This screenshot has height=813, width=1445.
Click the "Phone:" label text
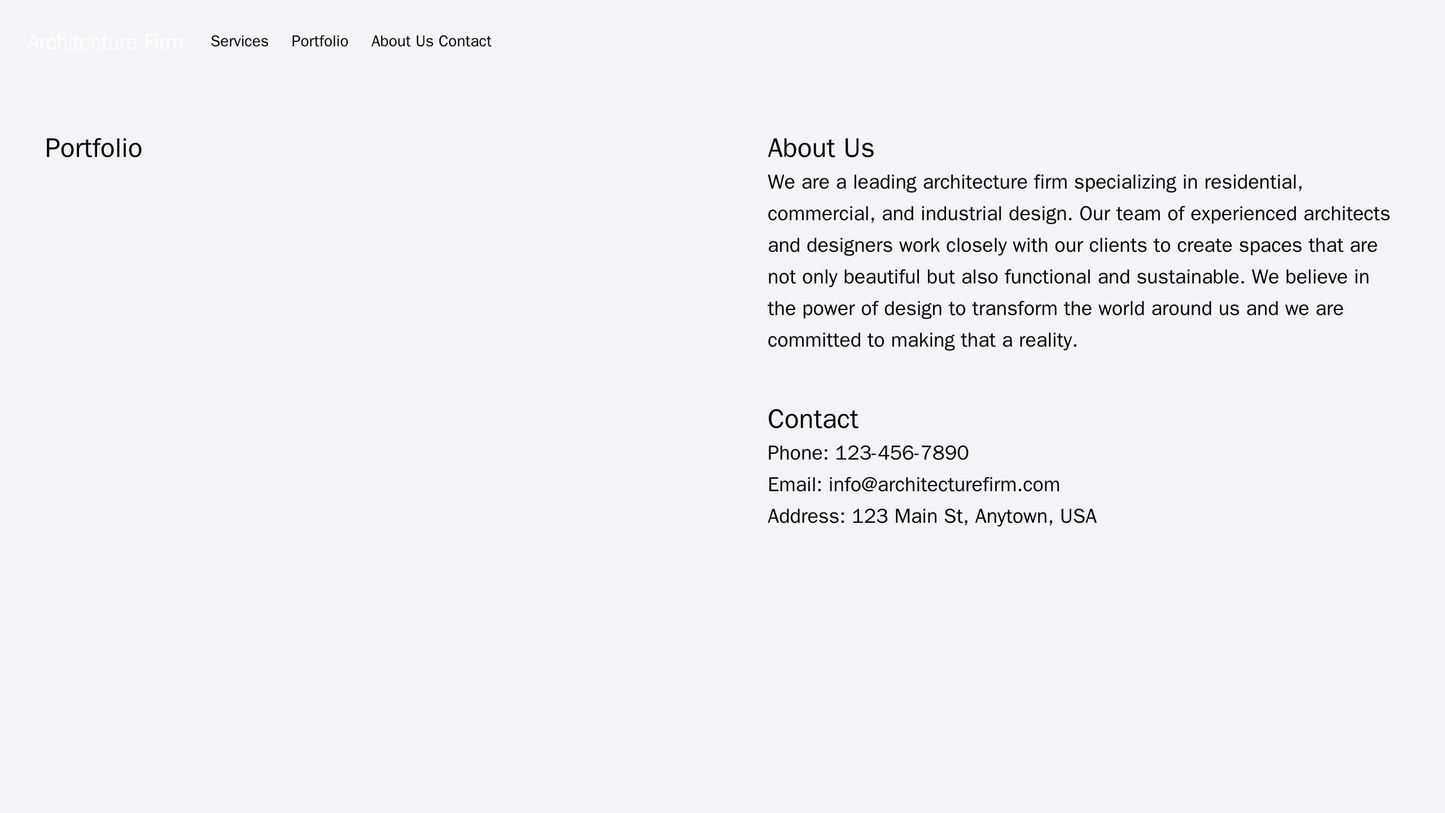797,453
